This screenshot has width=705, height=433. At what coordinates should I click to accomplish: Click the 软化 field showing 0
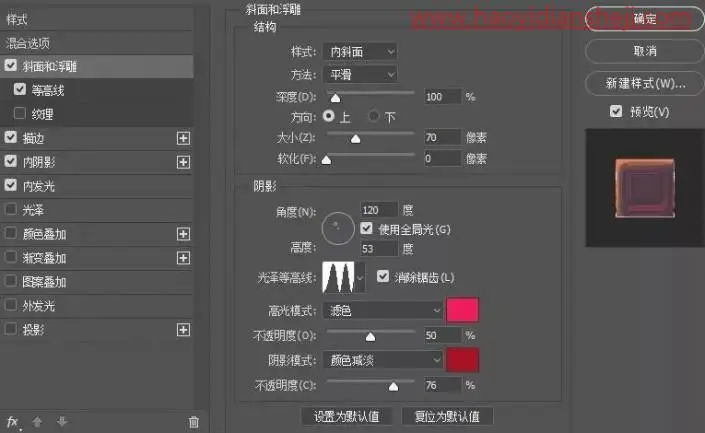443,158
